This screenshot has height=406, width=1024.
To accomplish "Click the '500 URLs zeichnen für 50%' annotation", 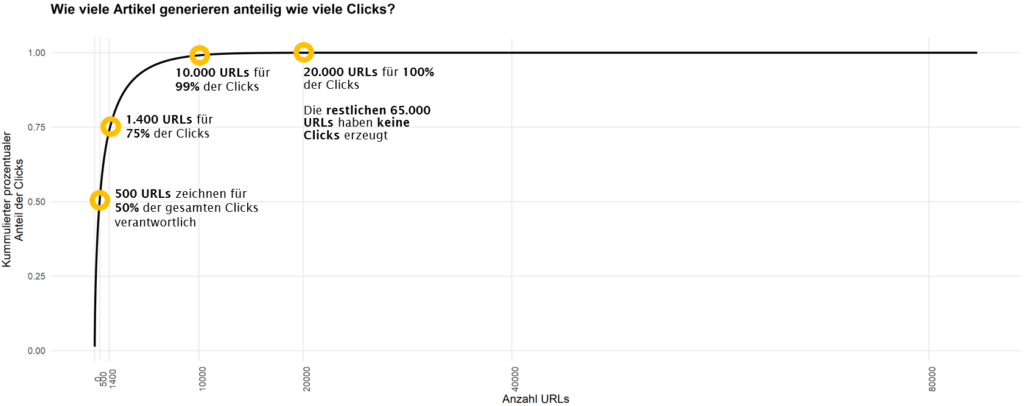I will 187,208.
